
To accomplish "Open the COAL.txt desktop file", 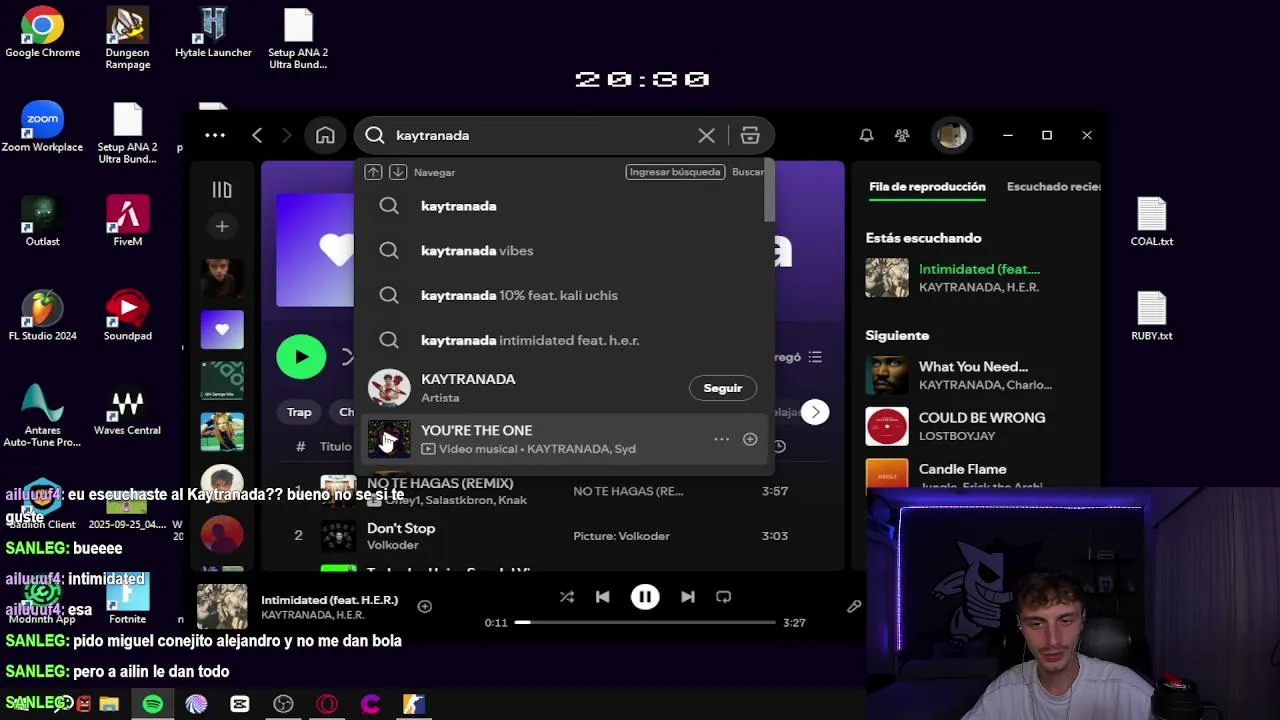I will (1151, 222).
